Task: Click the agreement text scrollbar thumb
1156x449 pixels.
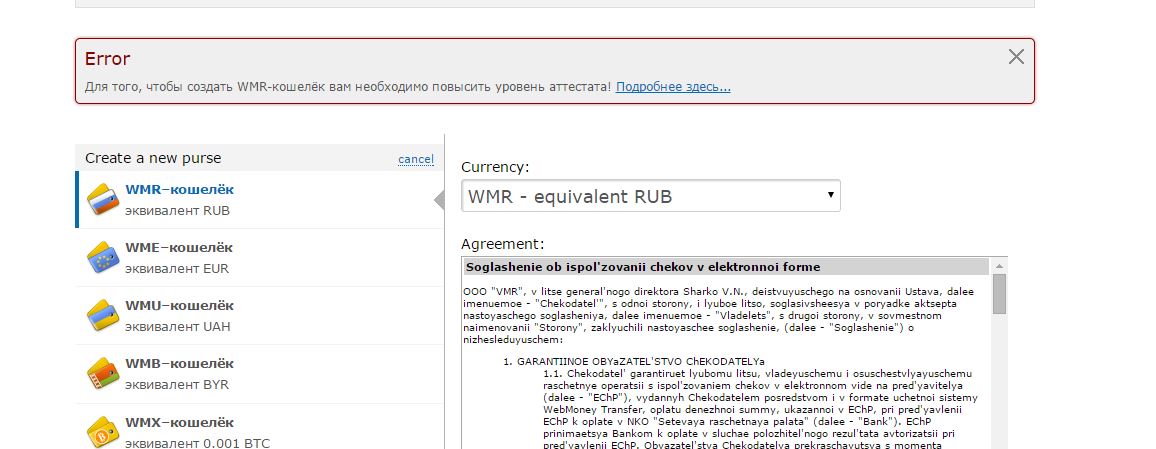Action: point(1000,294)
